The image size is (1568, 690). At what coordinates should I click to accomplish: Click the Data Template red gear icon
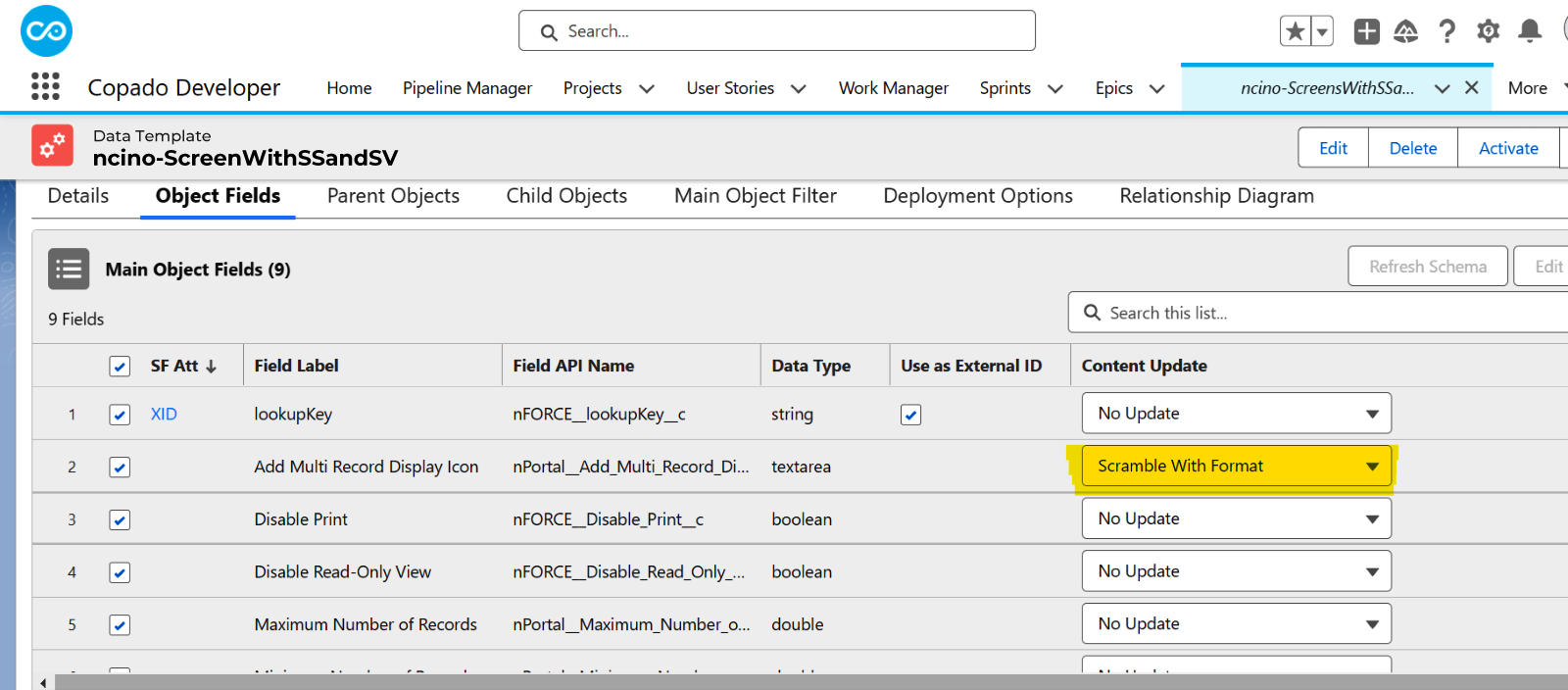click(52, 145)
